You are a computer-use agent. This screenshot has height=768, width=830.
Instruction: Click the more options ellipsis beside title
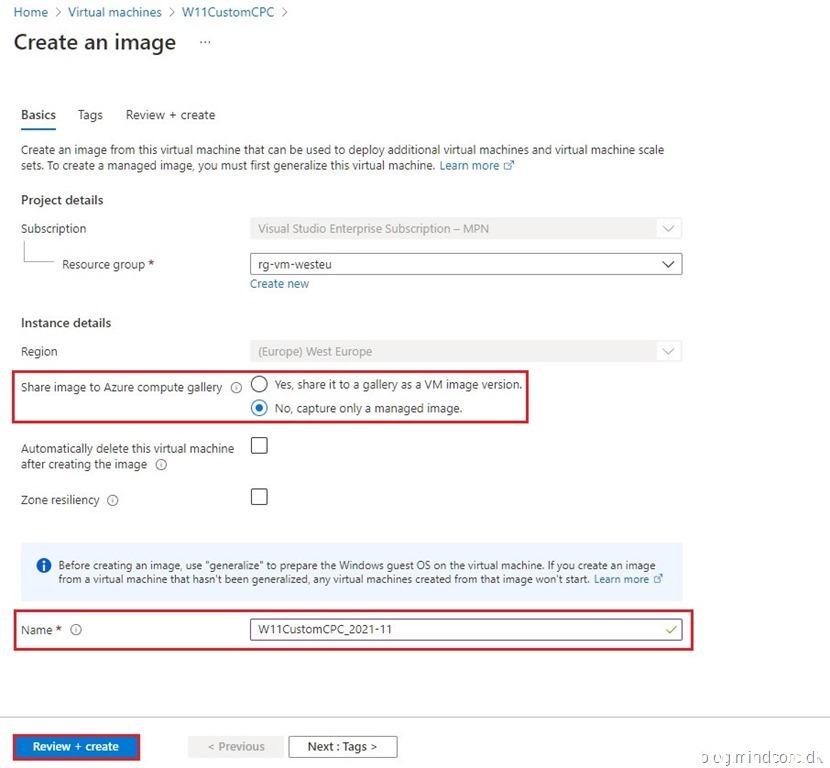point(205,43)
